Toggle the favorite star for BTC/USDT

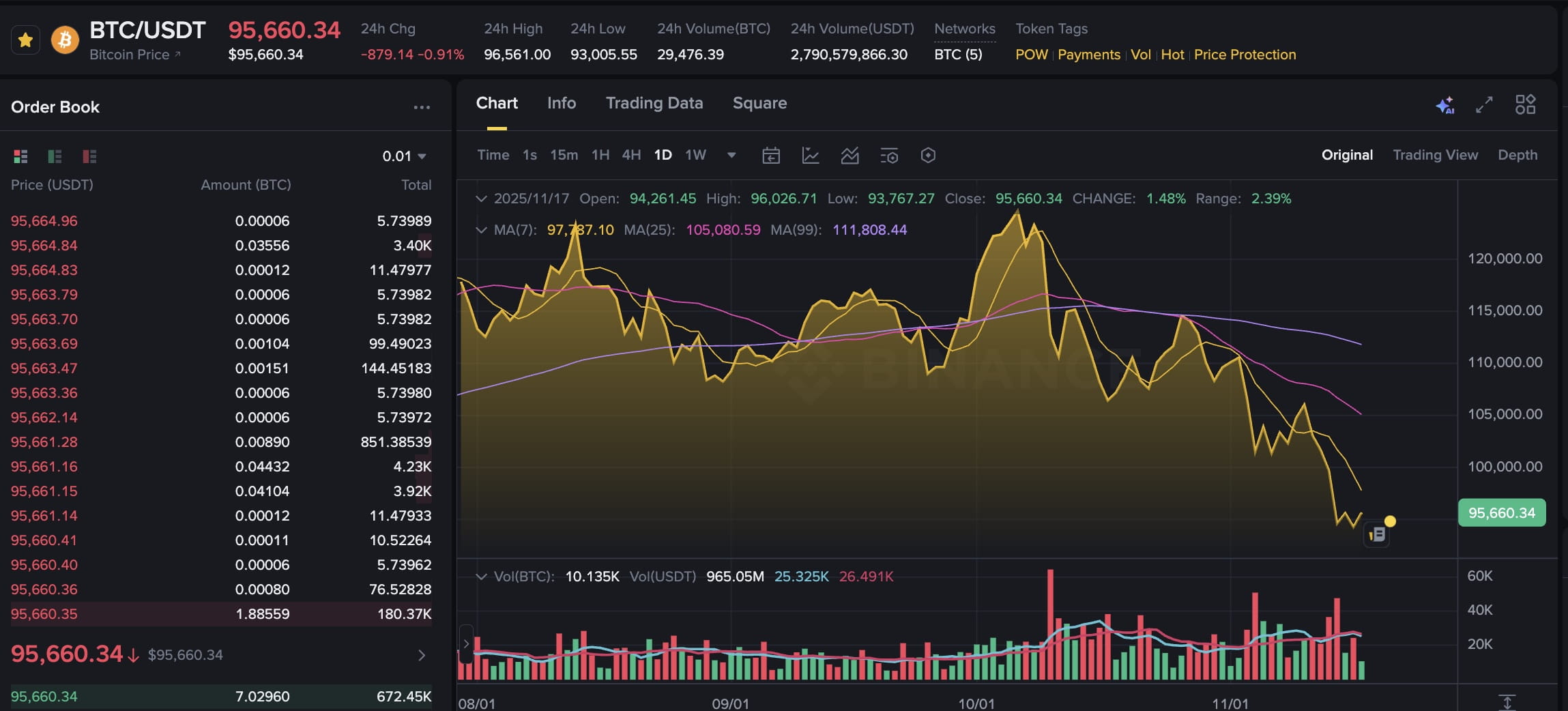[x=25, y=39]
